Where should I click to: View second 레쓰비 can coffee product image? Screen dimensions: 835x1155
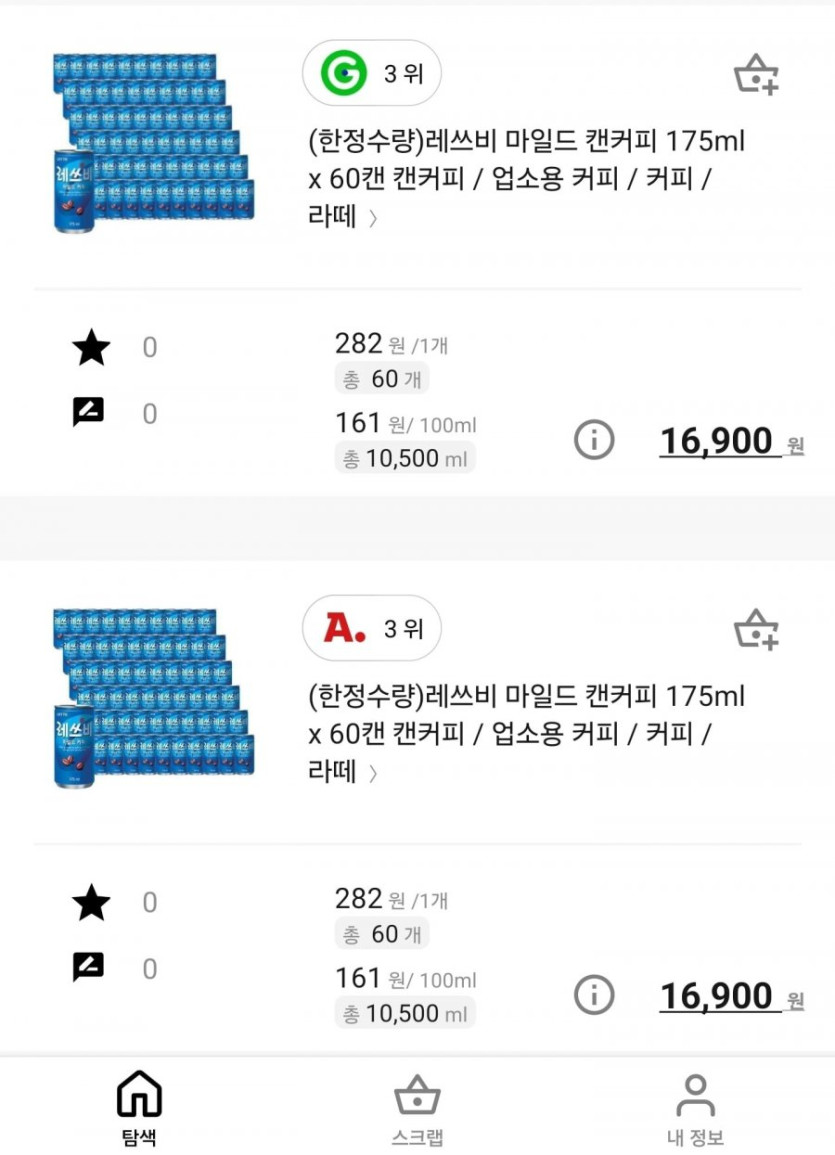152,697
